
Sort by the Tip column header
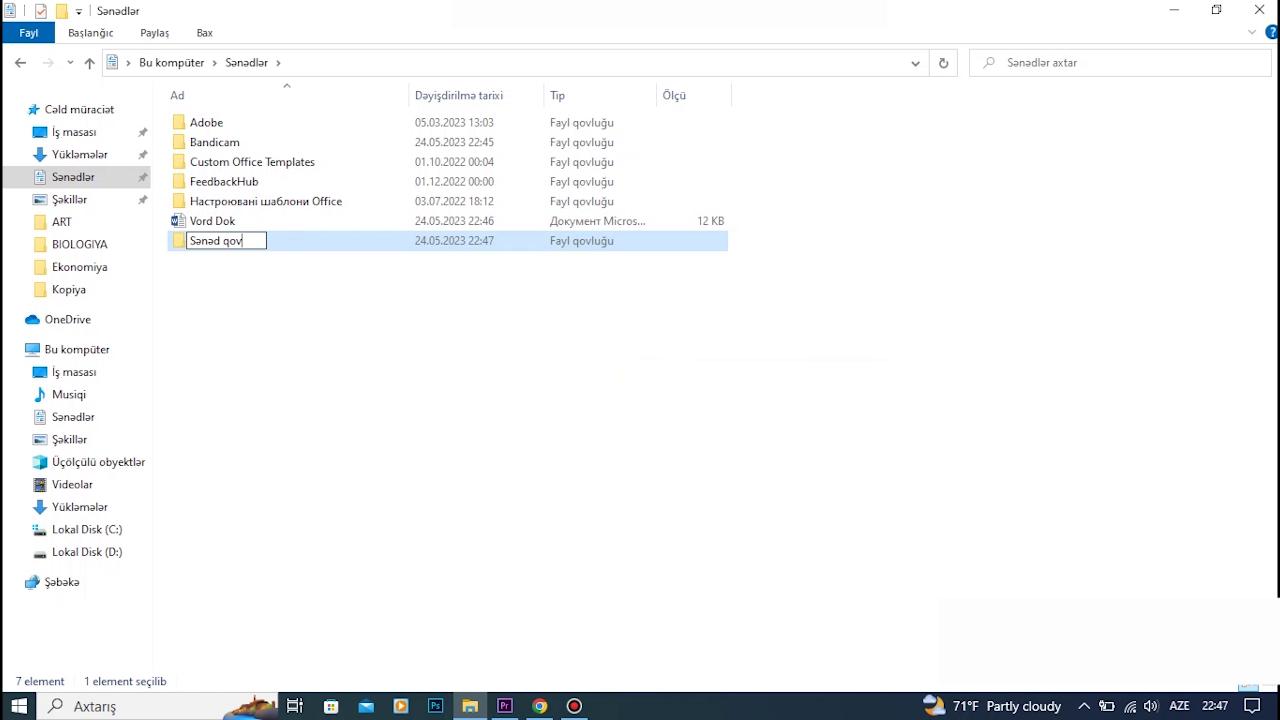pos(600,95)
